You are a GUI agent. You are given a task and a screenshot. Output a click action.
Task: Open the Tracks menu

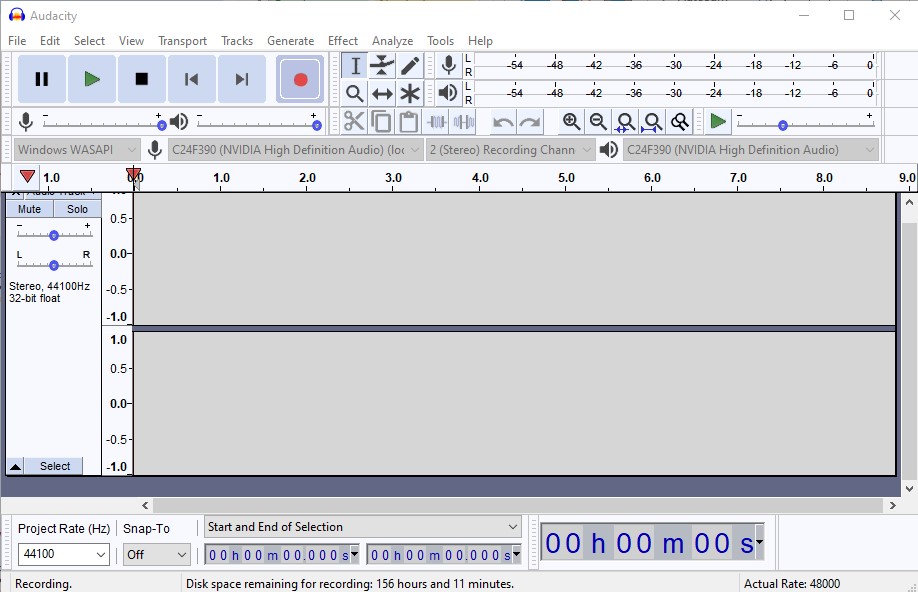tap(237, 41)
